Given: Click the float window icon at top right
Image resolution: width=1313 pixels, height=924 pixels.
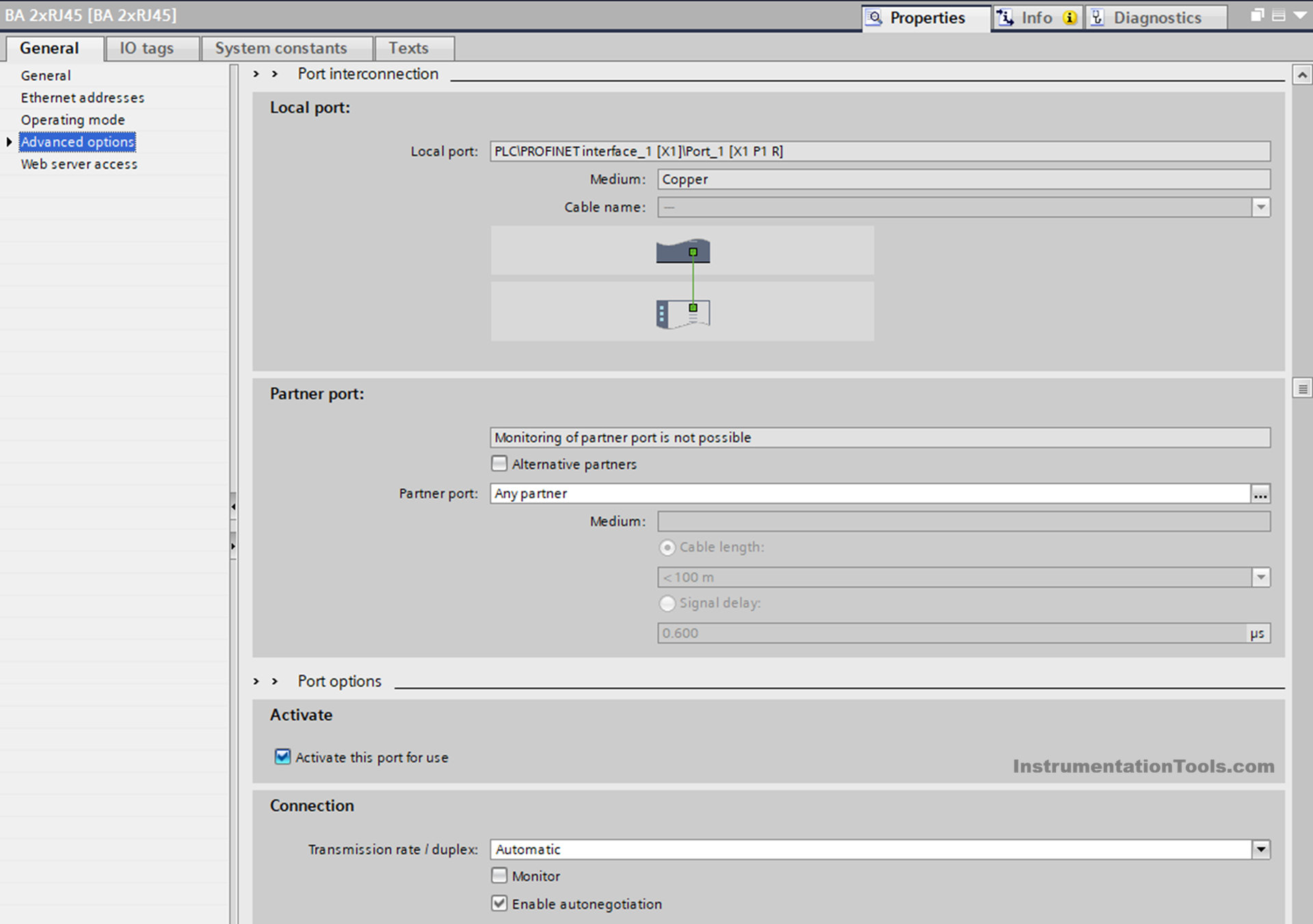Looking at the screenshot, I should [1257, 15].
